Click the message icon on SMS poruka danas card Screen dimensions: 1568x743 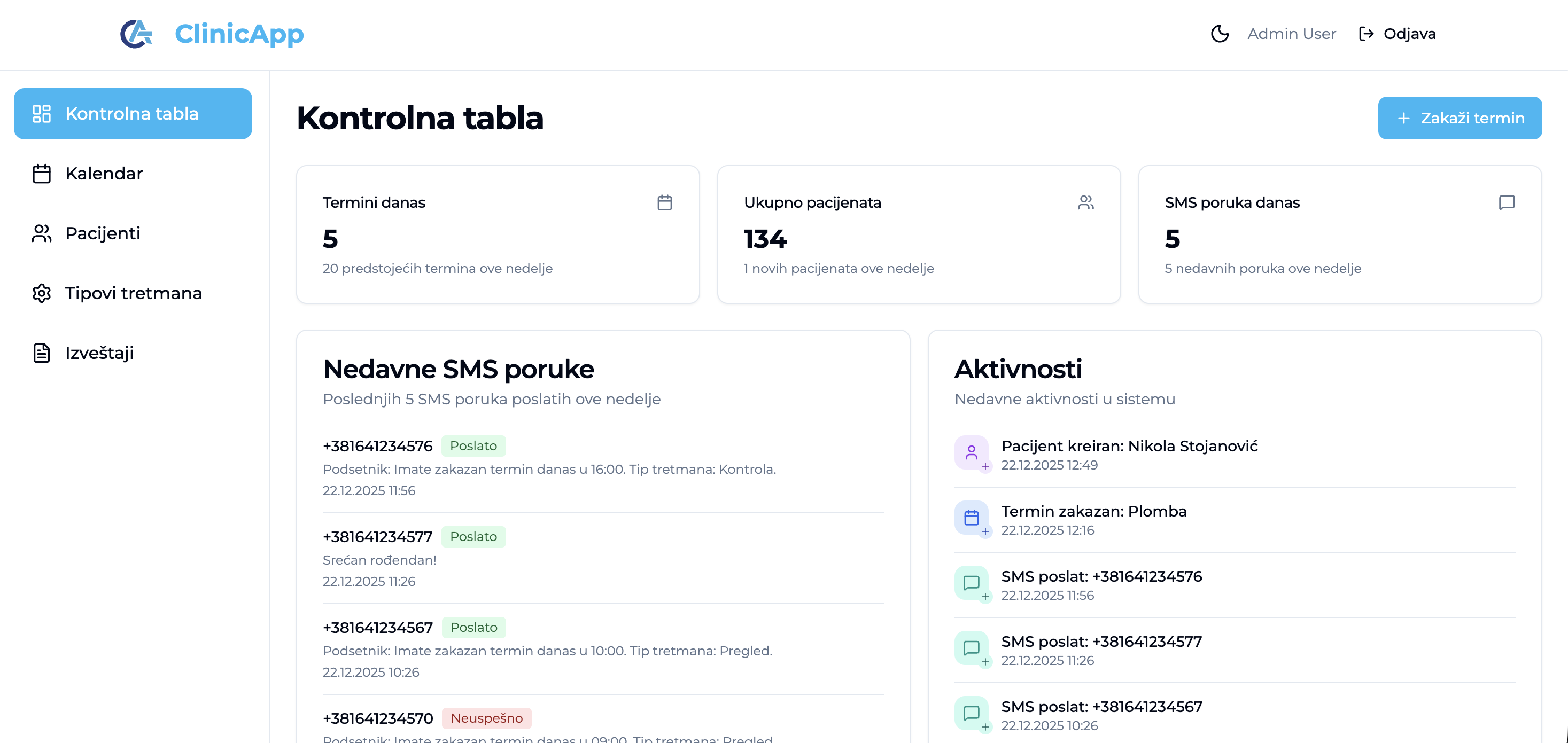coord(1507,202)
